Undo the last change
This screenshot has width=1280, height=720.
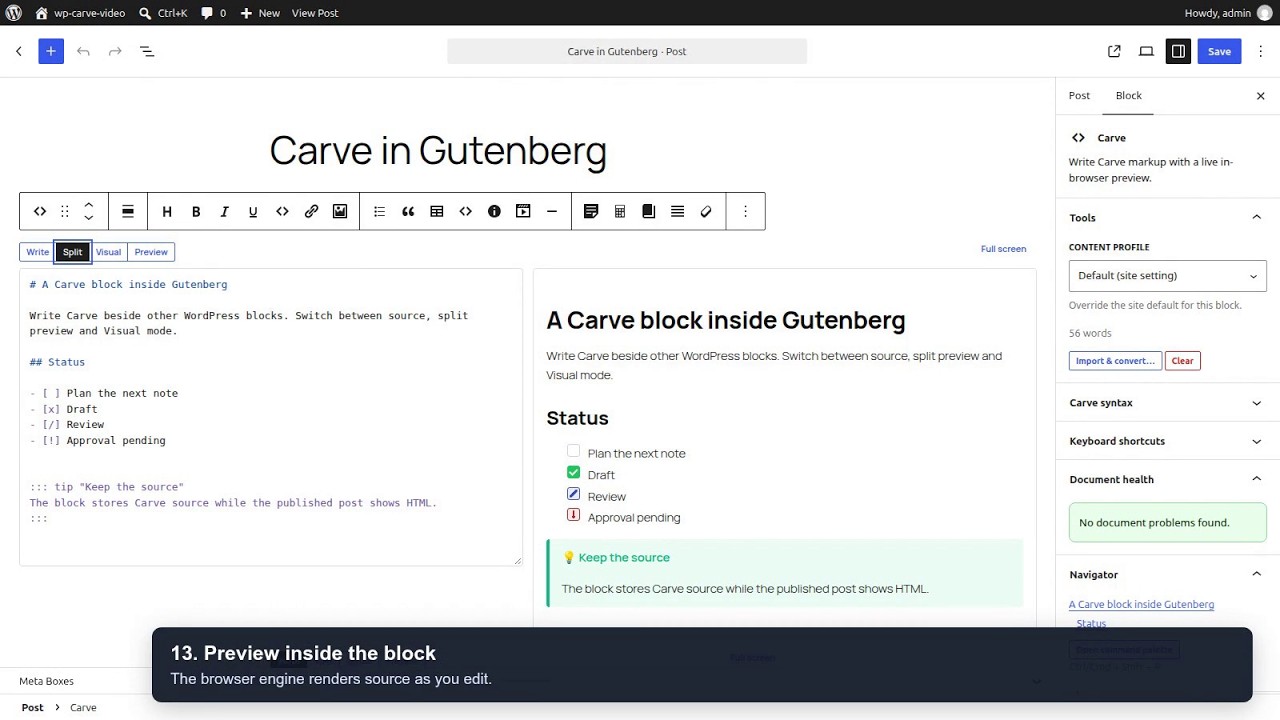pos(83,51)
